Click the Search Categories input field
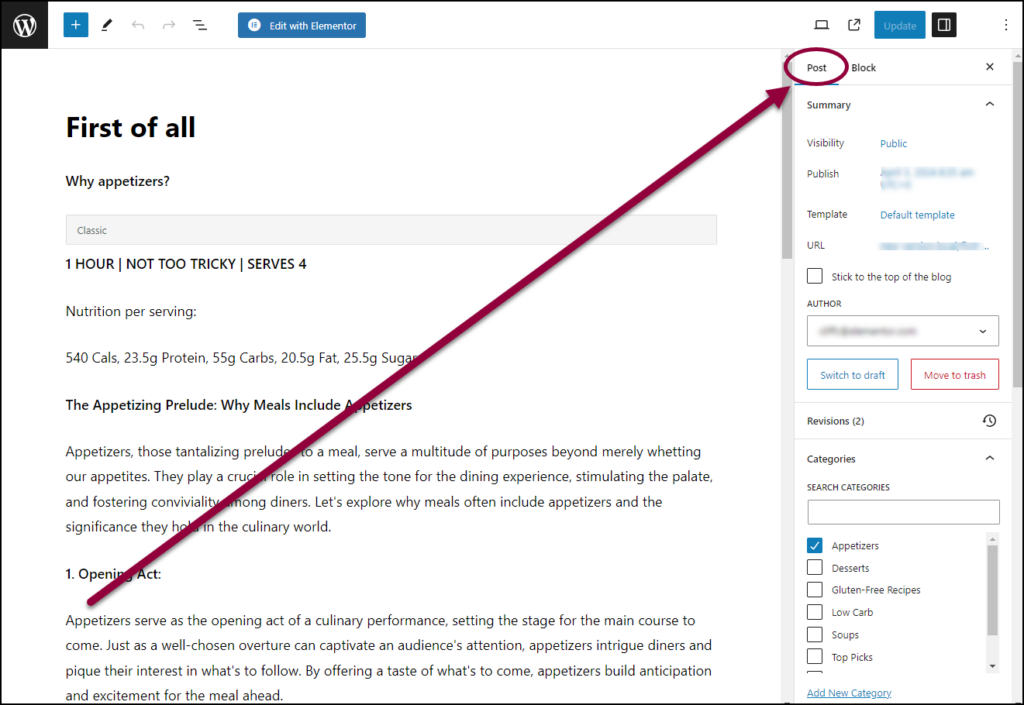1024x705 pixels. (903, 511)
